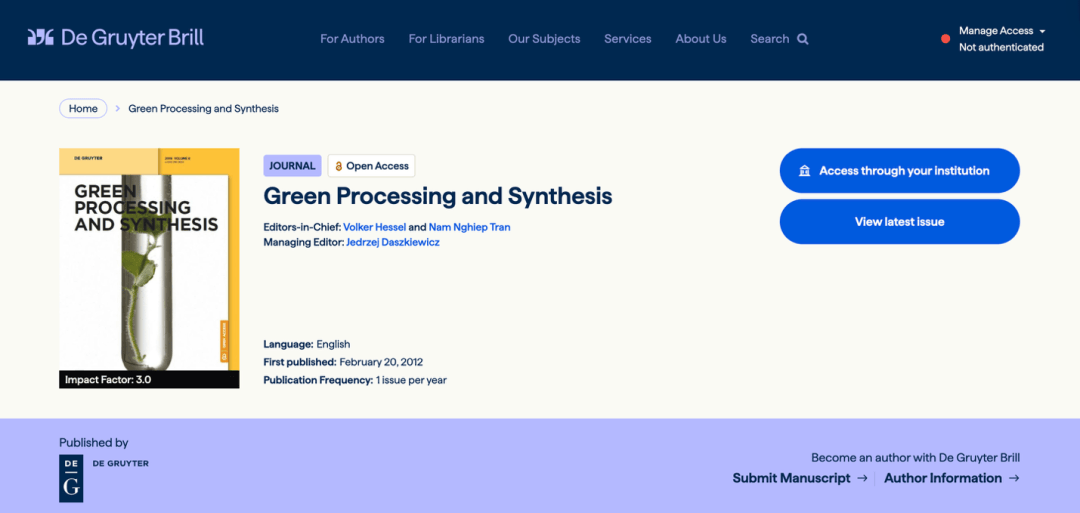The width and height of the screenshot is (1080, 513).
Task: Click the De Gruyter publisher logo
Action: pyautogui.click(x=71, y=478)
